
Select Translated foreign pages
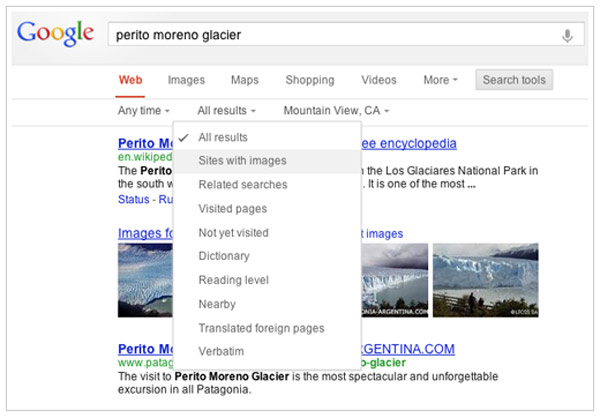coord(267,328)
